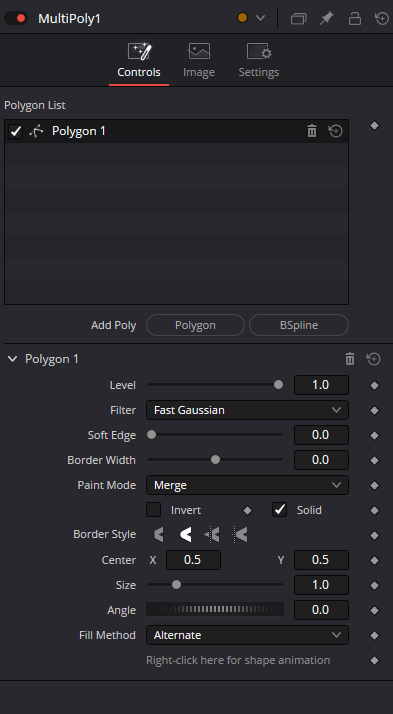The height and width of the screenshot is (714, 393).
Task: Keyframe the Size parameter
Action: click(x=374, y=586)
